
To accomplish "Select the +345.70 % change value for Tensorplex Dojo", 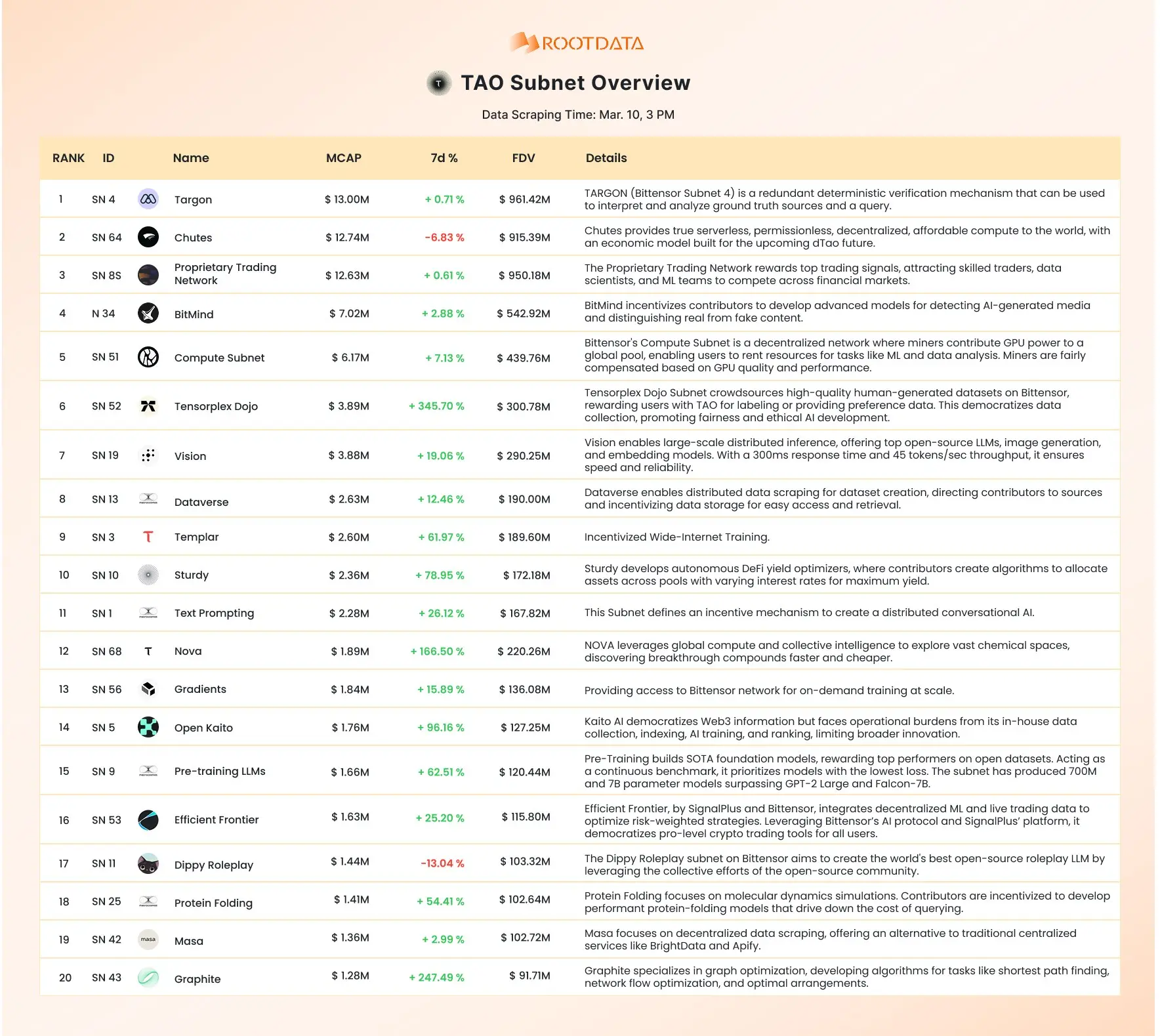I will click(438, 405).
